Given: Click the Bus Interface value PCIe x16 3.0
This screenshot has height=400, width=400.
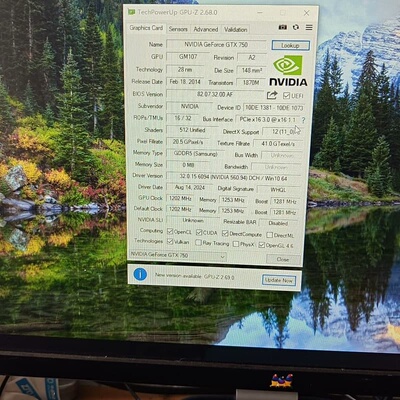Looking at the screenshot, I should point(268,119).
